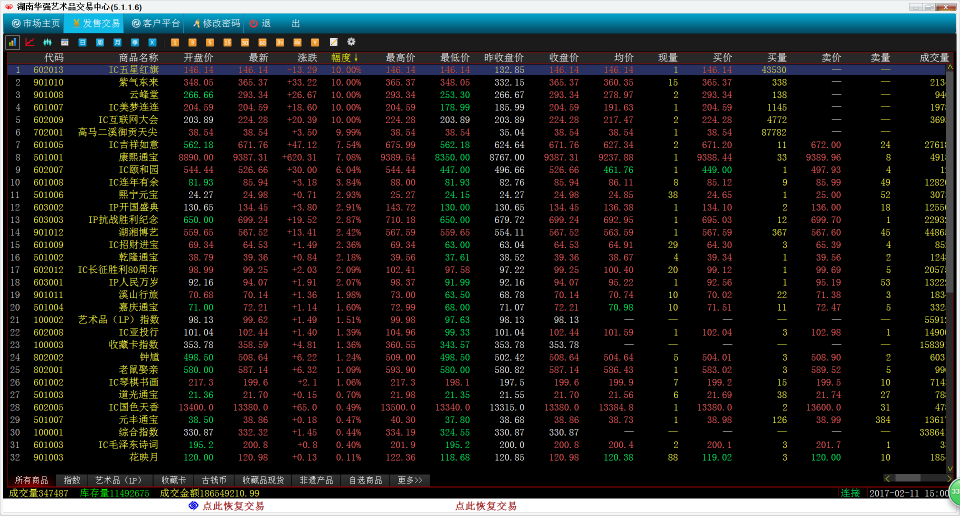
Task: Switch to the 发售交易 trading tab
Action: pos(95,23)
